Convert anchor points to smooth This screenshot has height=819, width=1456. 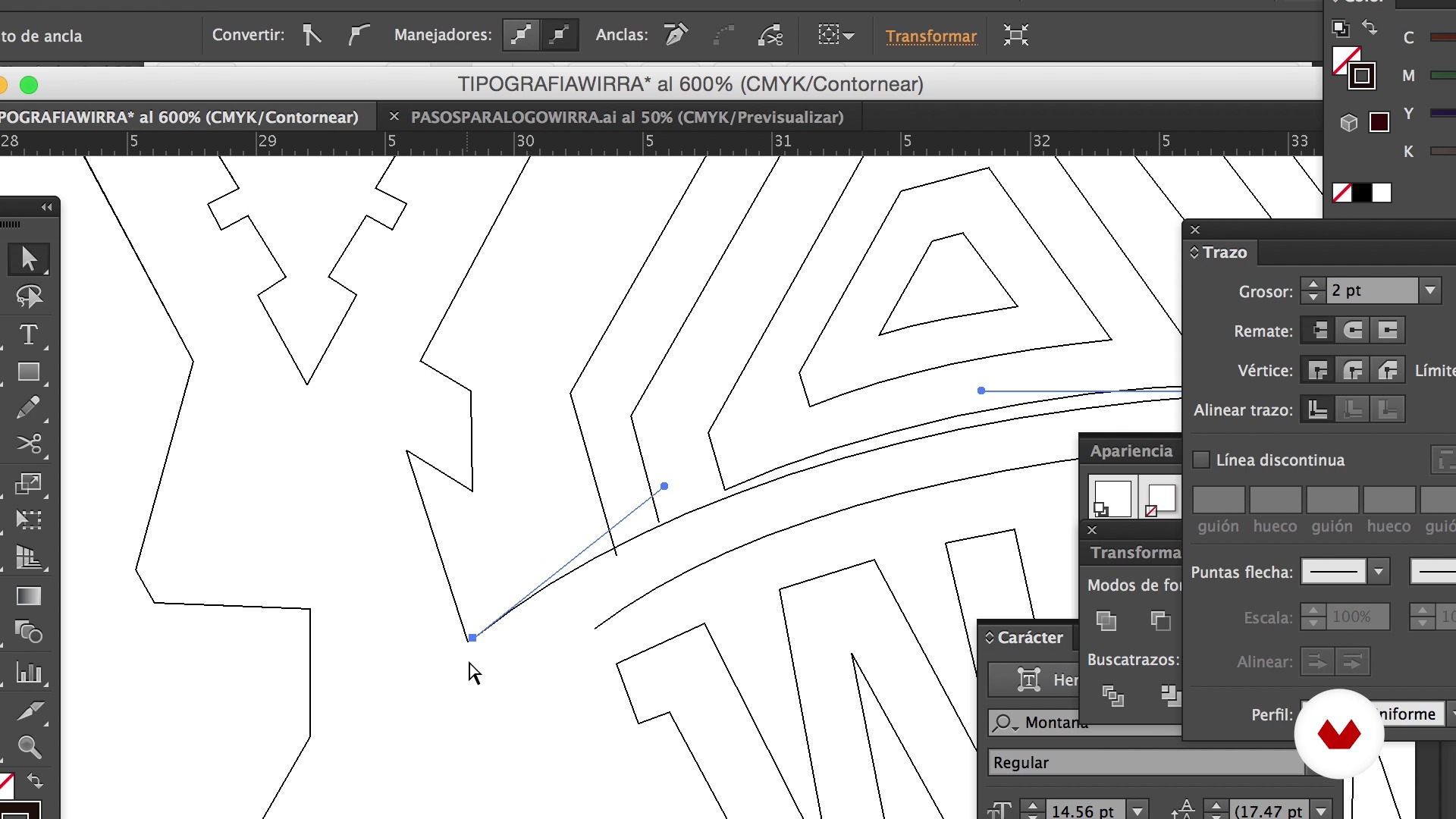pos(359,35)
